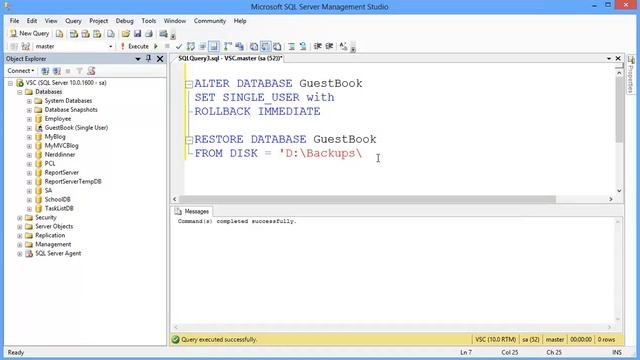Parse the query with checkmark icon
This screenshot has width=640, height=360.
179,47
